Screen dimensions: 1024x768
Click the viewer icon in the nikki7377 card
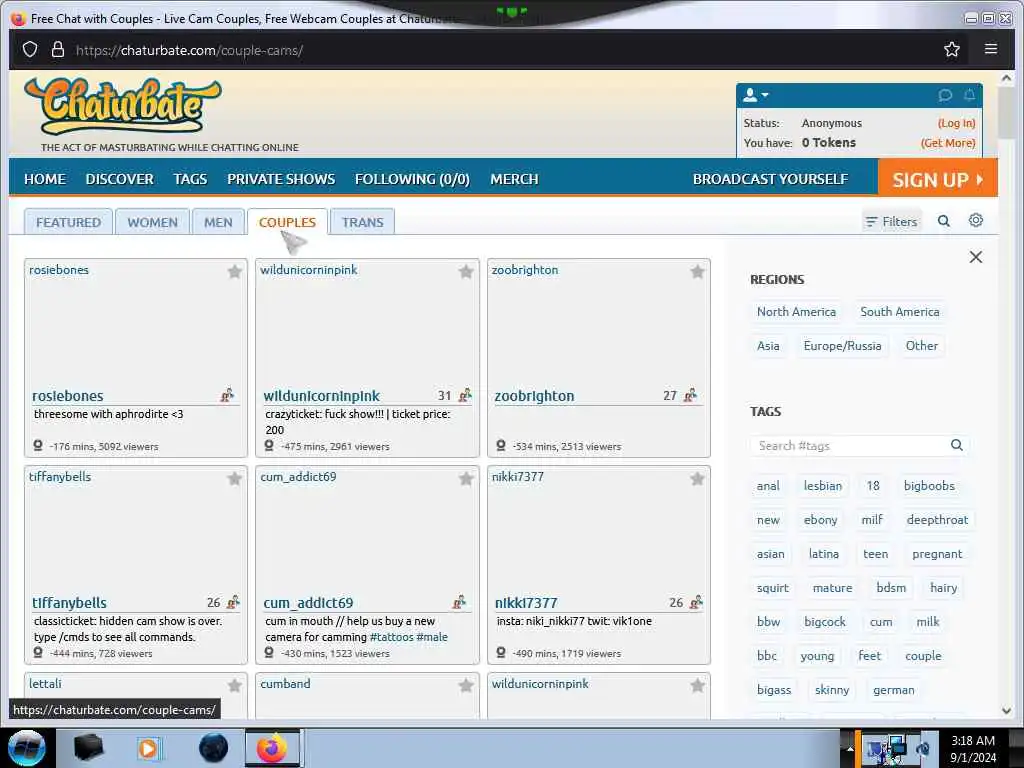point(501,653)
